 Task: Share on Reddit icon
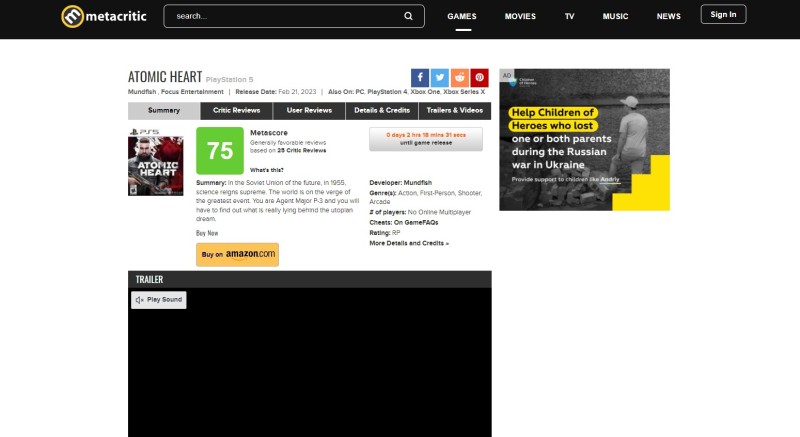(x=460, y=78)
